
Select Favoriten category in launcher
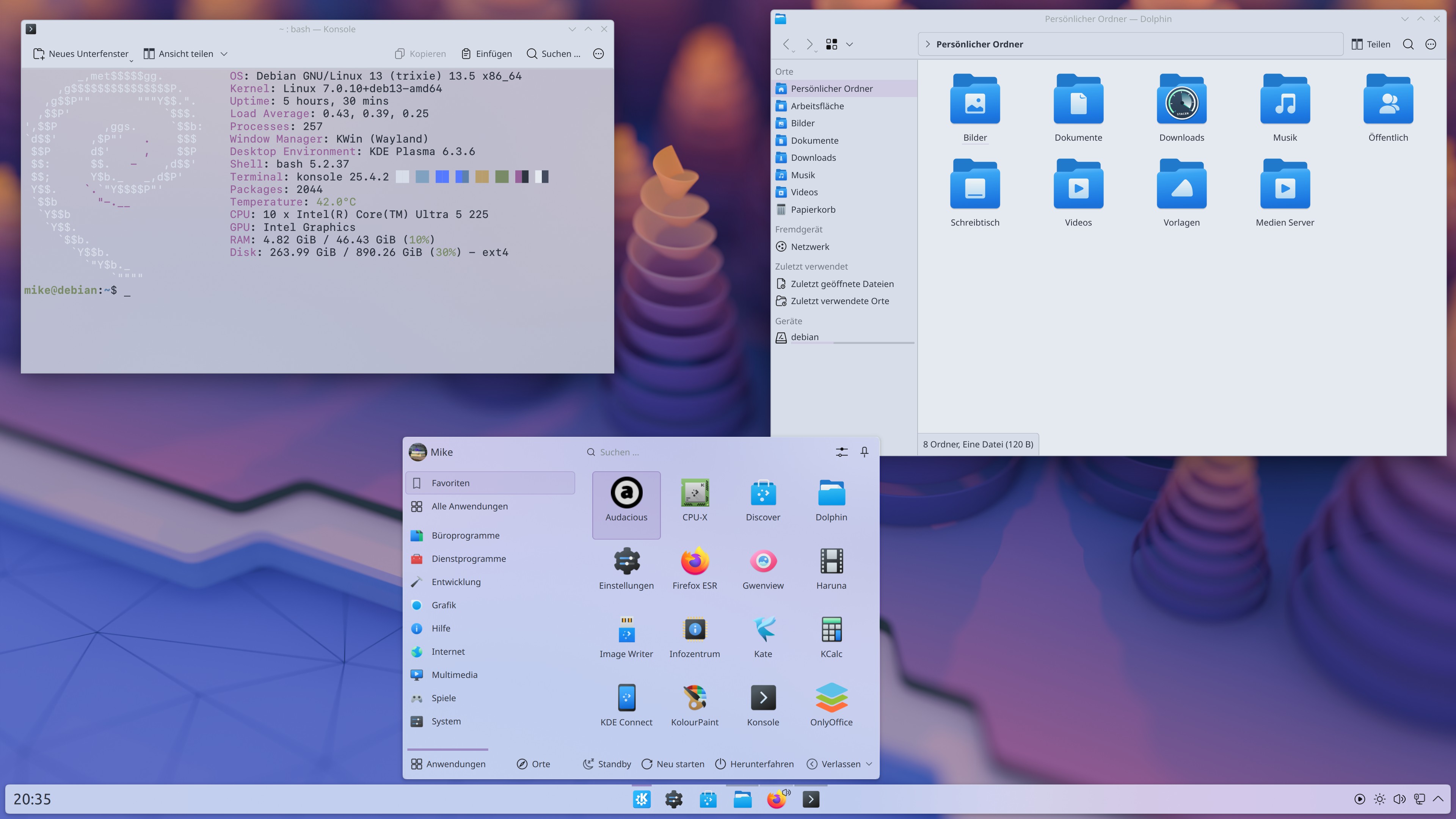(x=490, y=483)
